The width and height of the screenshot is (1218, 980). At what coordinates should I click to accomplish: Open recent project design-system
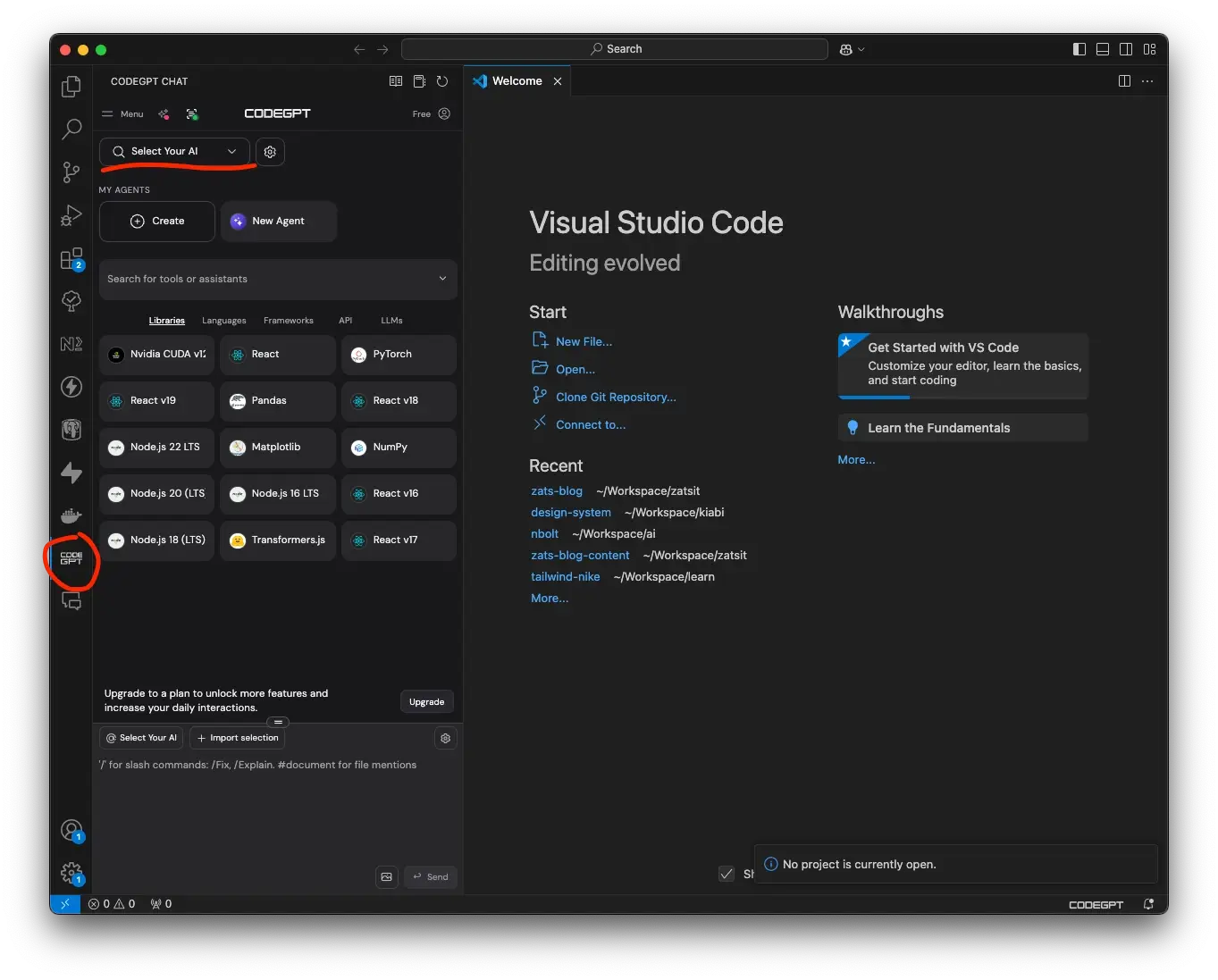click(x=571, y=513)
